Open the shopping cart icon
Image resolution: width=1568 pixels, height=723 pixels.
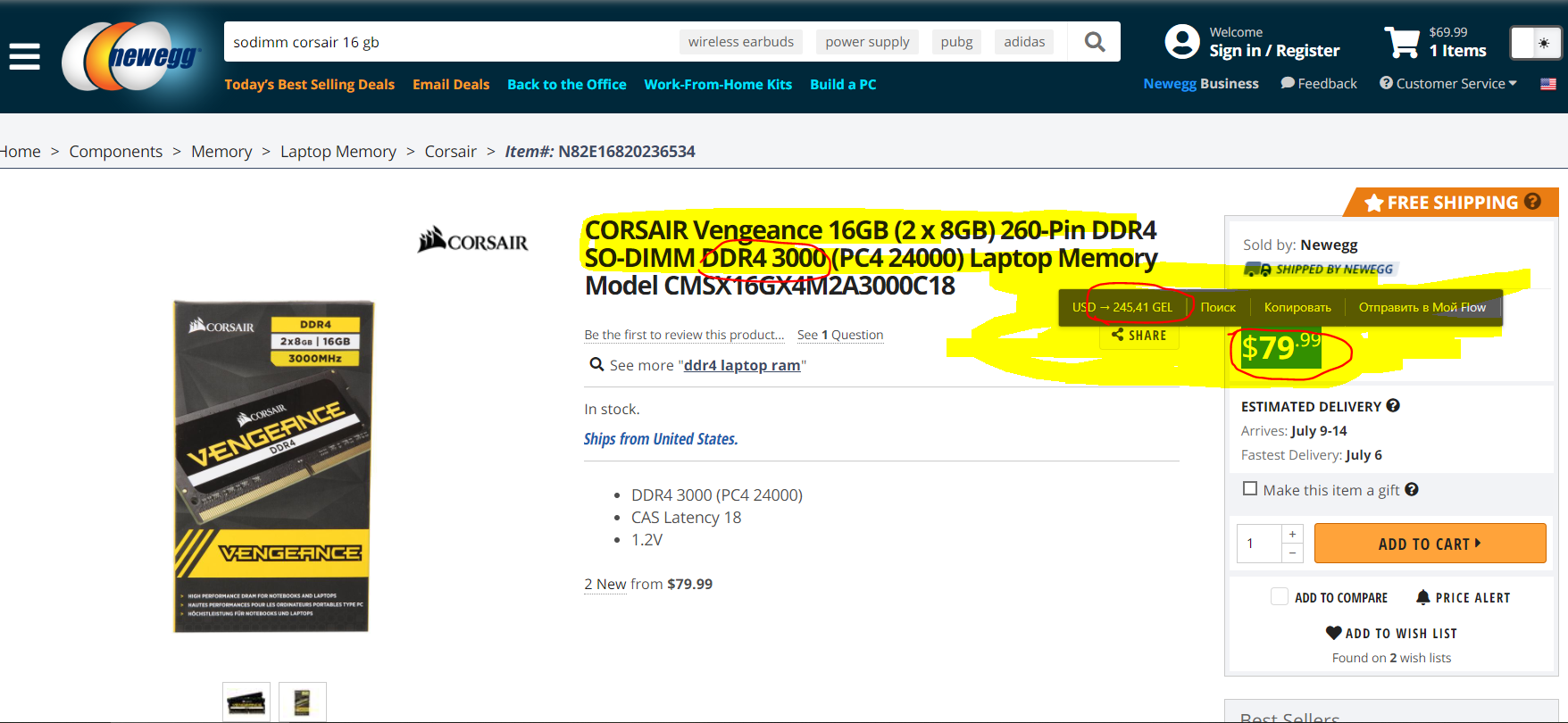[1402, 42]
